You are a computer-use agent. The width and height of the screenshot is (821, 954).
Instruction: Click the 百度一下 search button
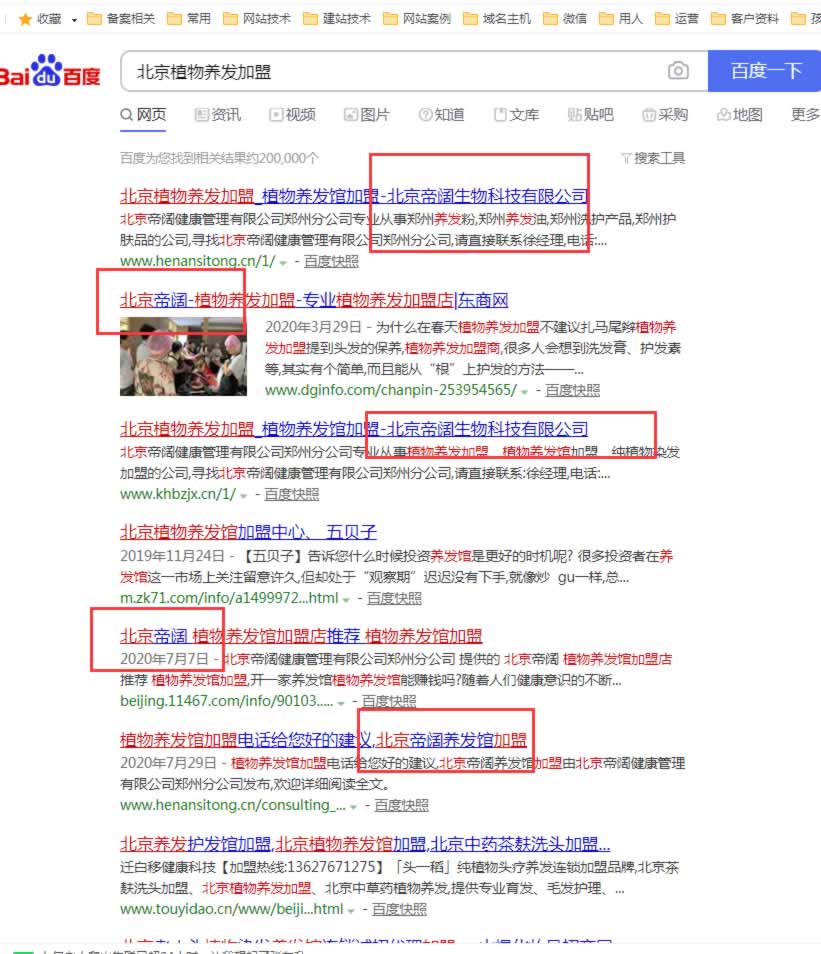pos(766,71)
